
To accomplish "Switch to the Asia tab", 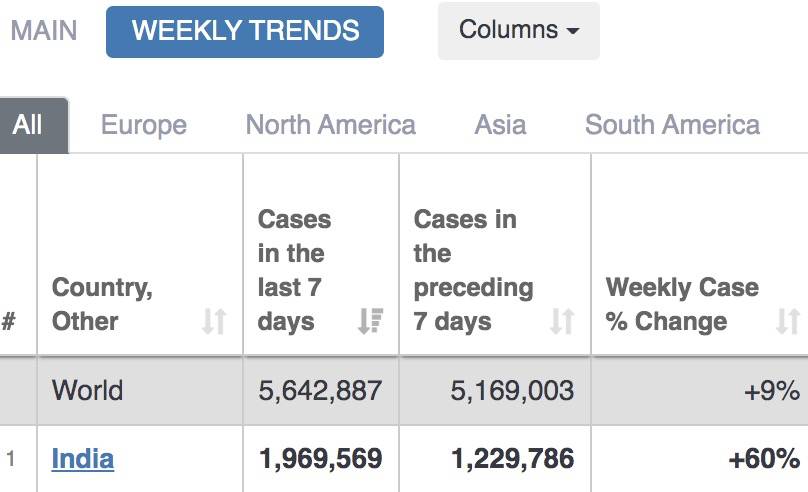I will [500, 125].
